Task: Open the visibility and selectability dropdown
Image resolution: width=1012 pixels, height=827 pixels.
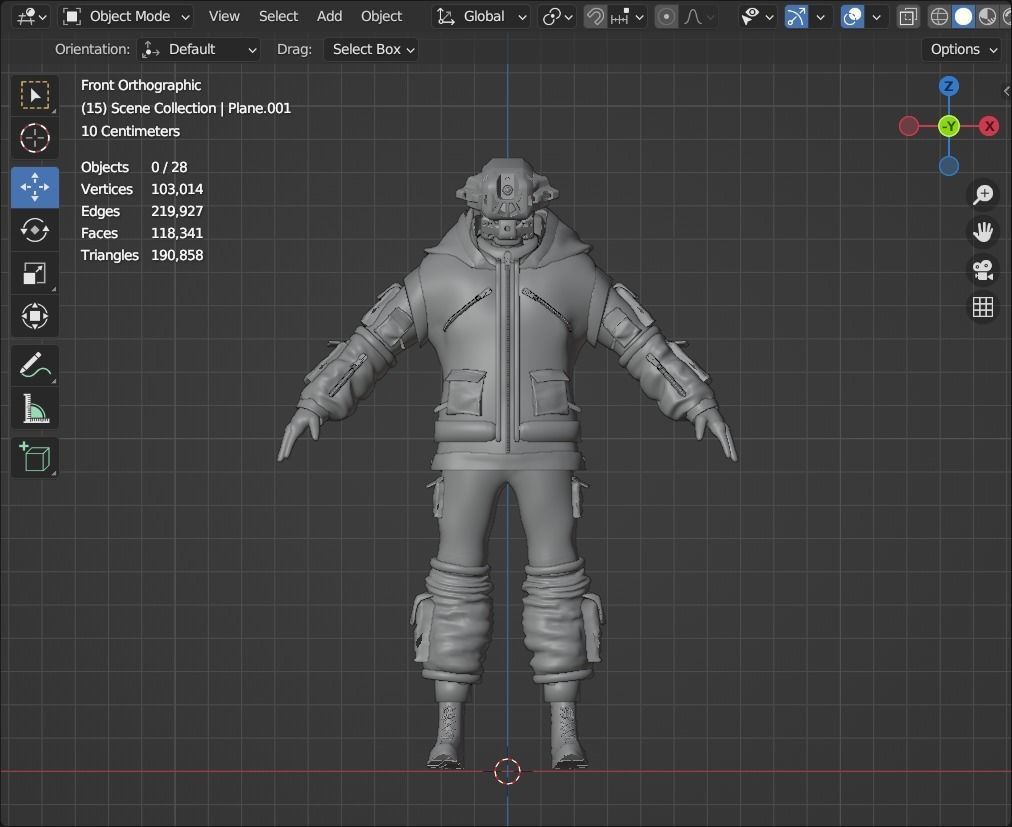Action: coord(758,17)
